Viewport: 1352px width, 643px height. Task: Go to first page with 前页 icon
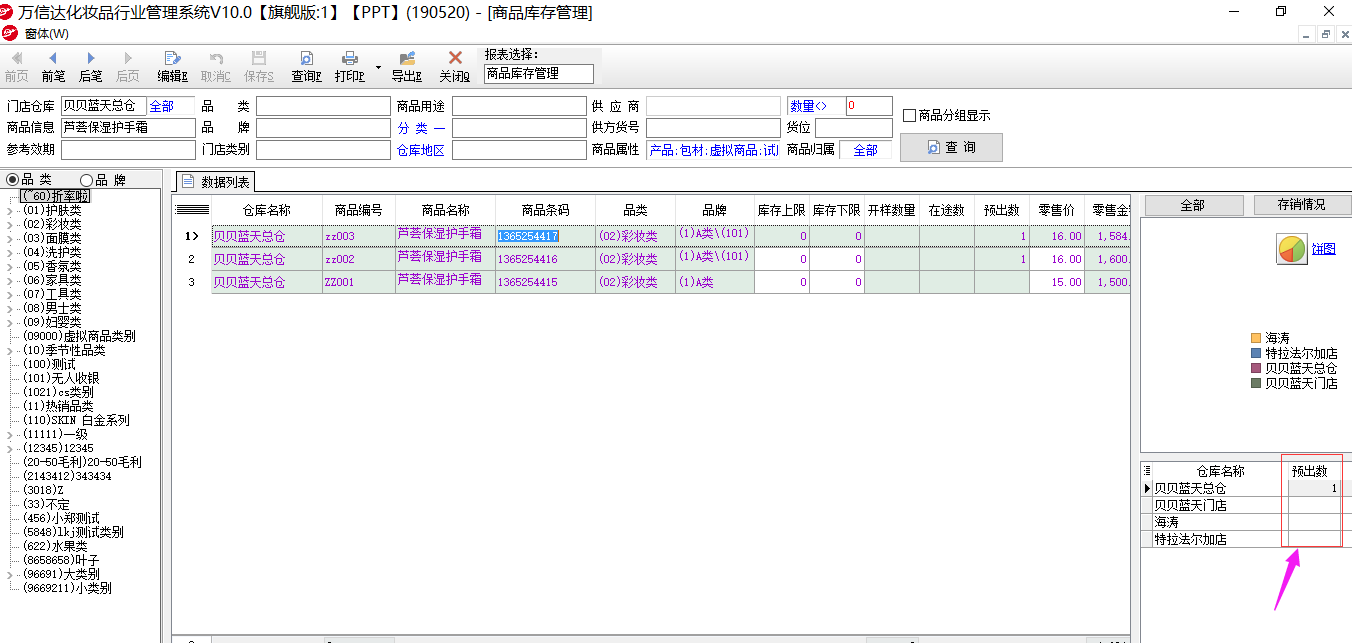(x=16, y=58)
